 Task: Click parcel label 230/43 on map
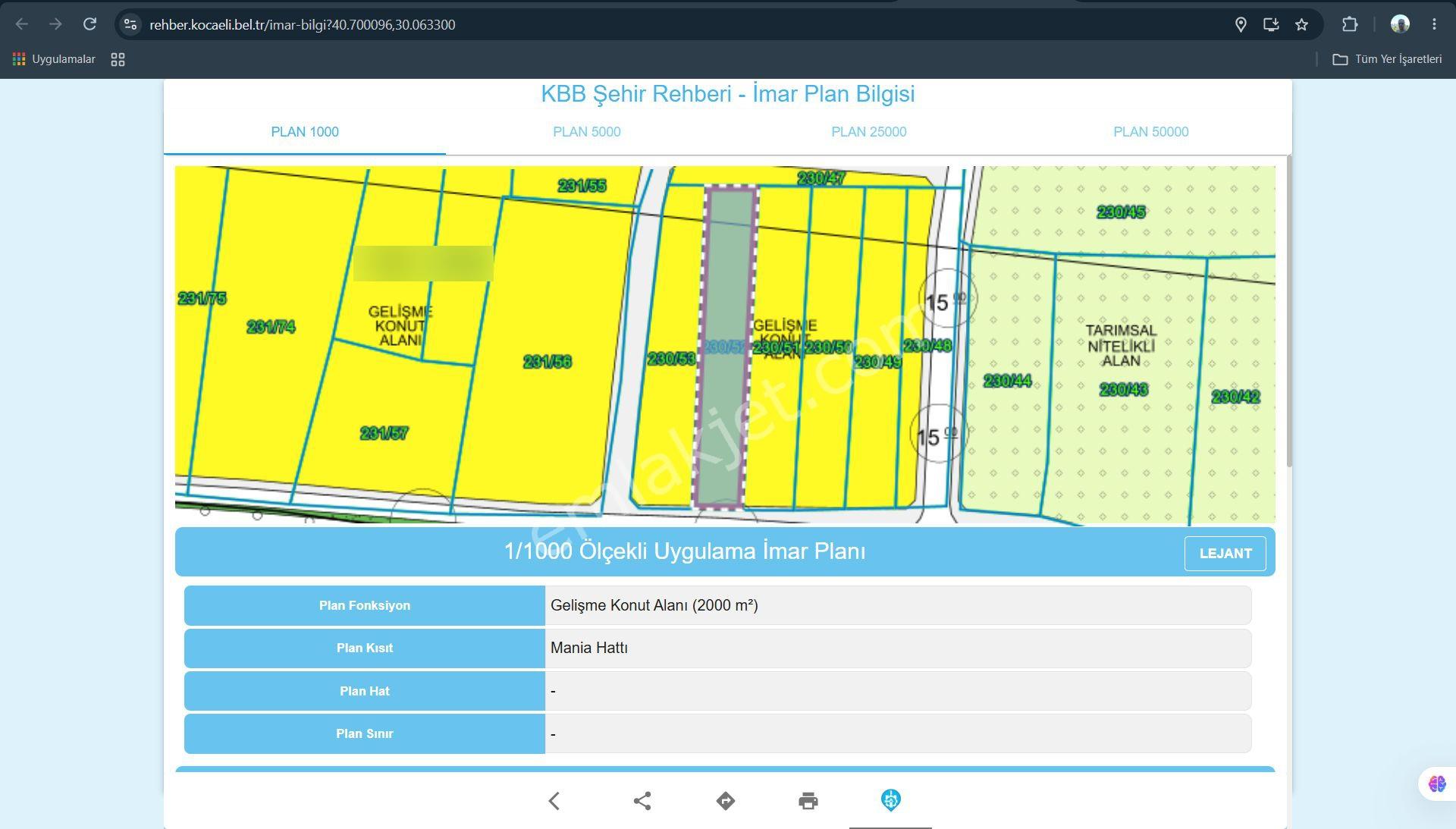coord(1124,390)
